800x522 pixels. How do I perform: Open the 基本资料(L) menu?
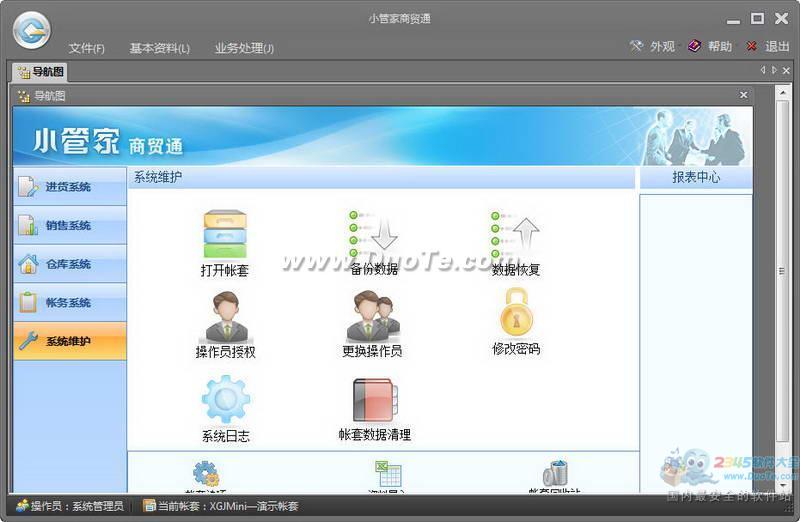(x=160, y=48)
